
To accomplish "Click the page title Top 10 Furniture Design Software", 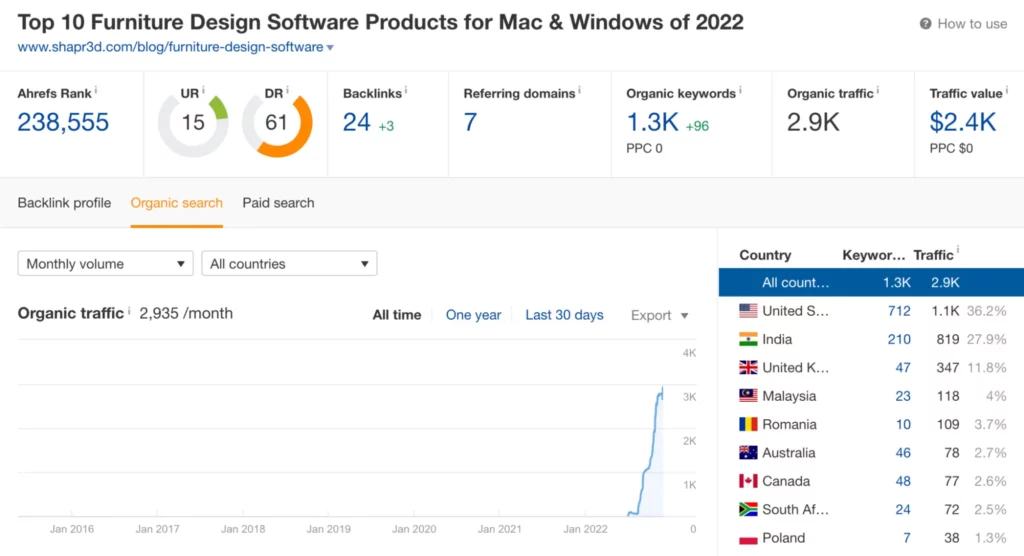I will [380, 22].
